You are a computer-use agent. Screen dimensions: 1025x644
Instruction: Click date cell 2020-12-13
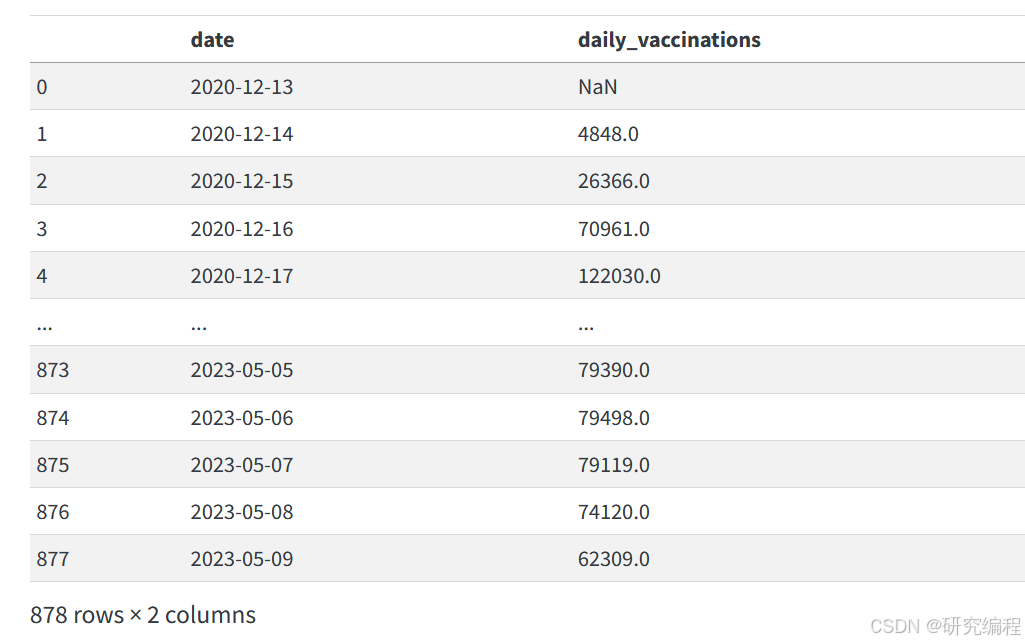click(242, 87)
